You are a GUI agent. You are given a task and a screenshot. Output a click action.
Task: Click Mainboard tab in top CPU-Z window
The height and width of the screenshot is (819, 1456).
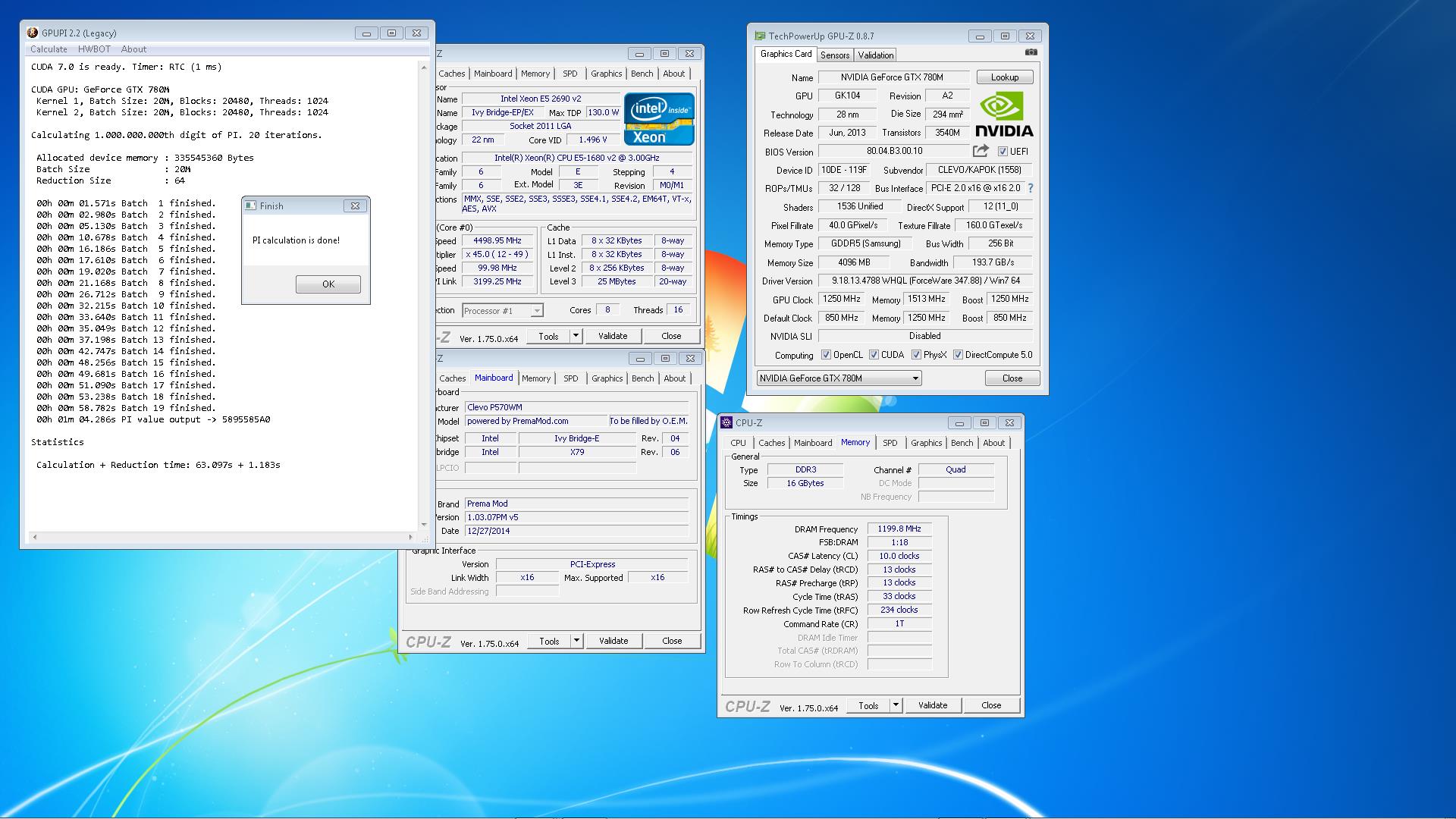tap(493, 74)
